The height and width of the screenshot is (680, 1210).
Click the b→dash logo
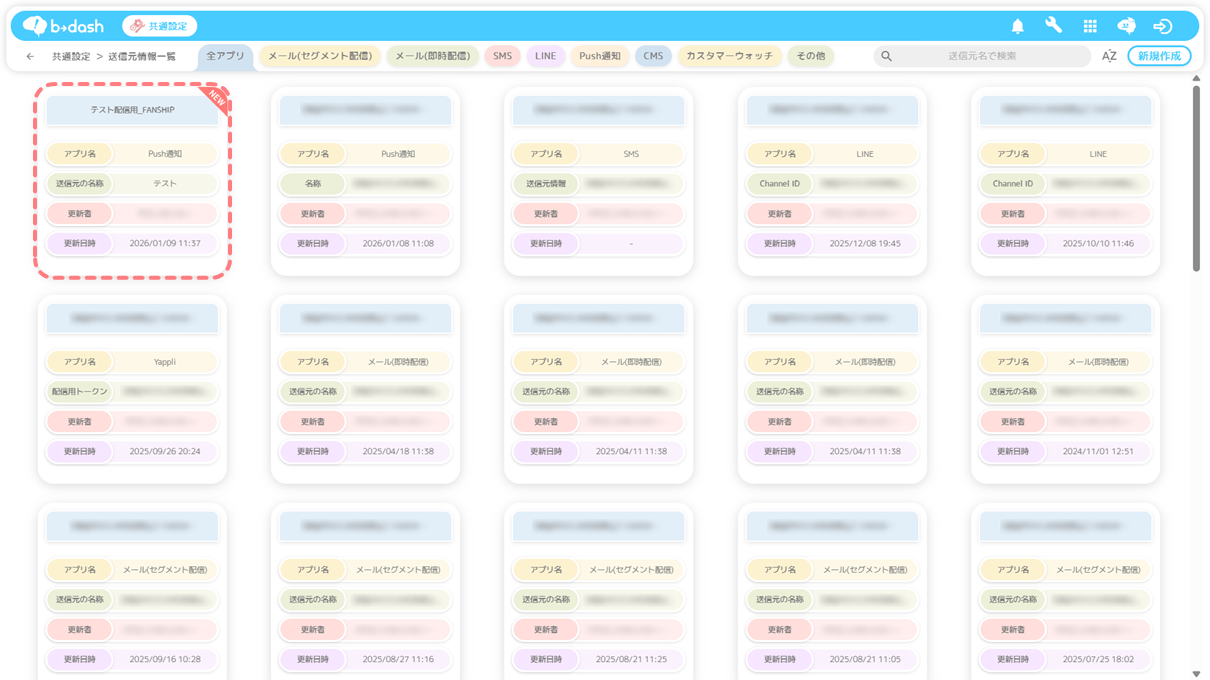tap(63, 26)
